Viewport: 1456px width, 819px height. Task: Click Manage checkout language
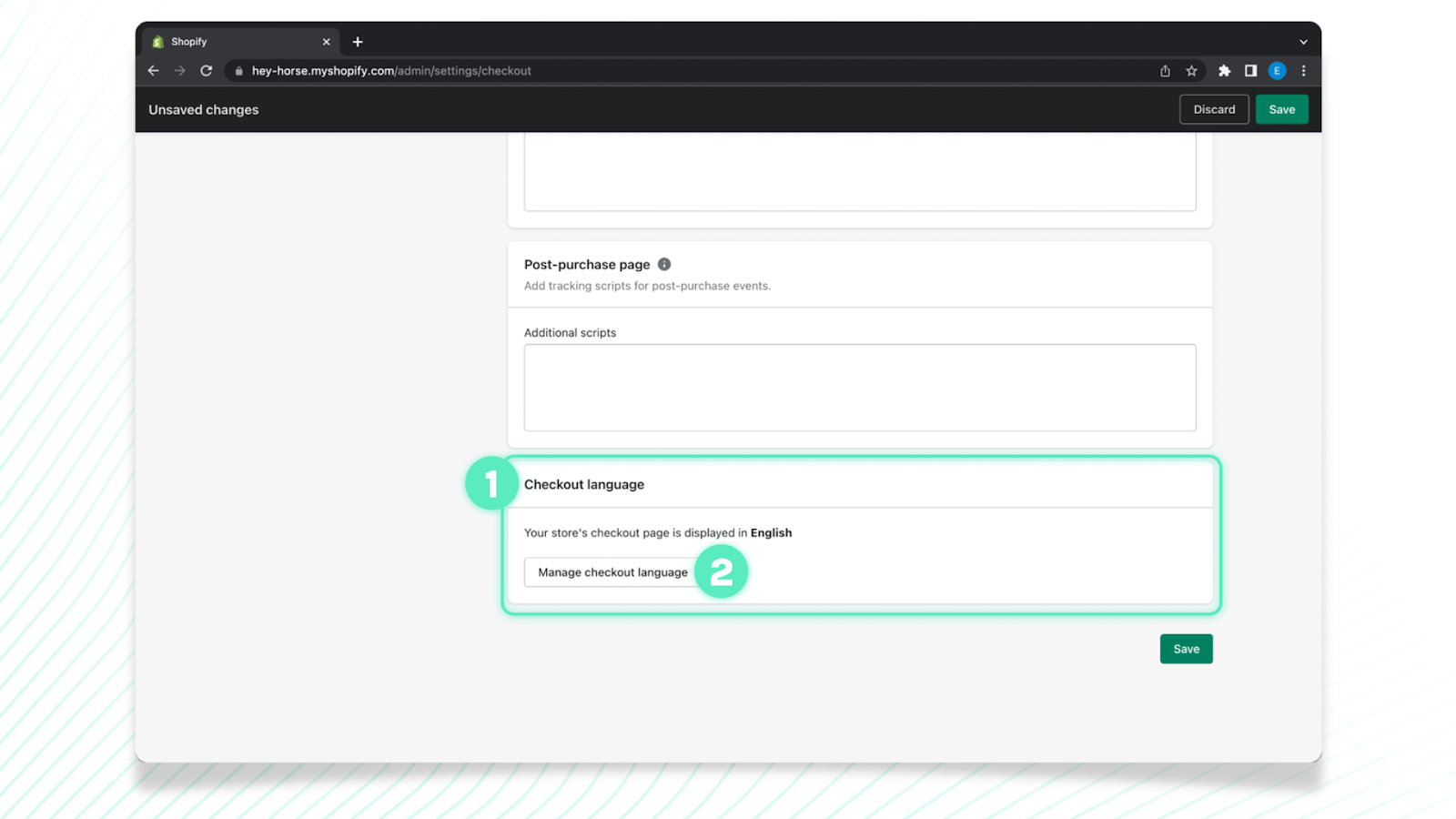pos(612,572)
